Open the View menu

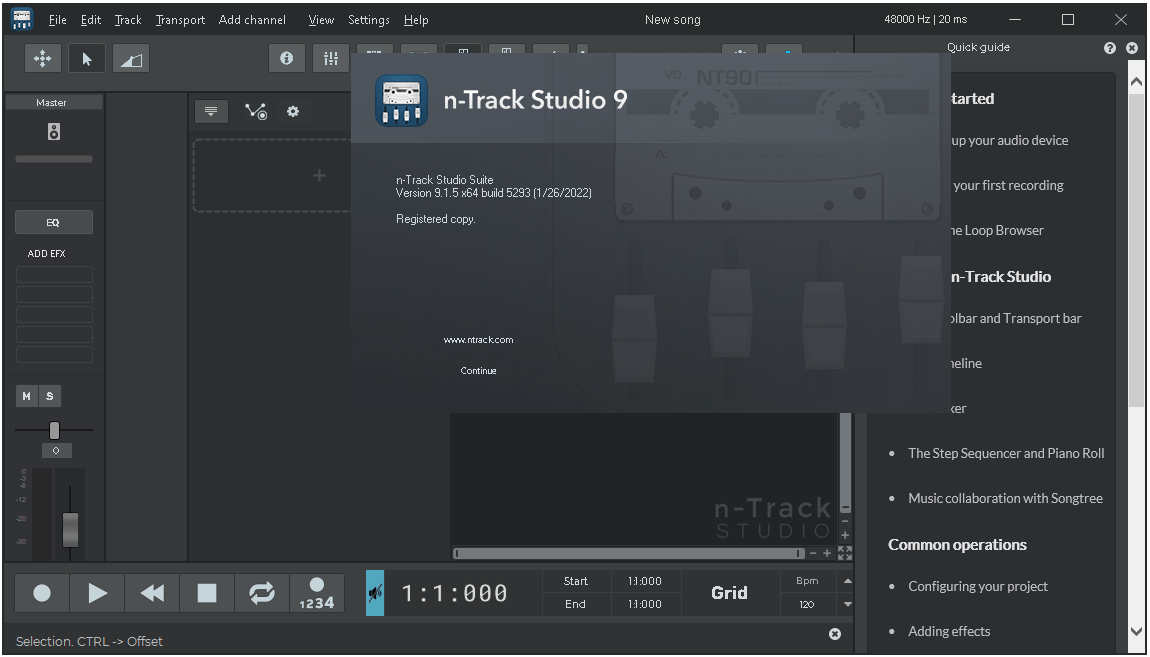click(321, 20)
